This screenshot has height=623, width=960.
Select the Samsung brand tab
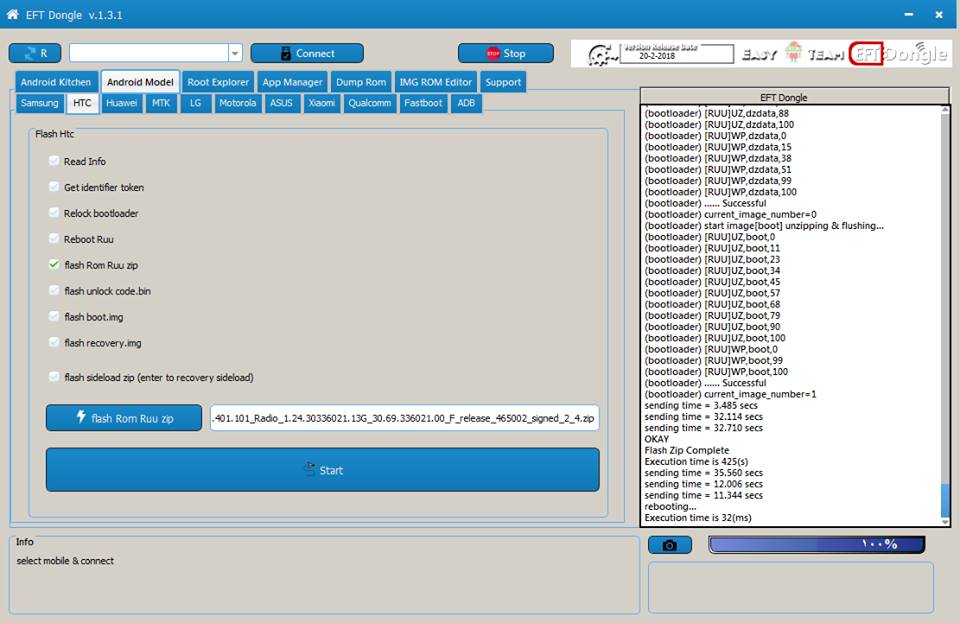pyautogui.click(x=39, y=103)
